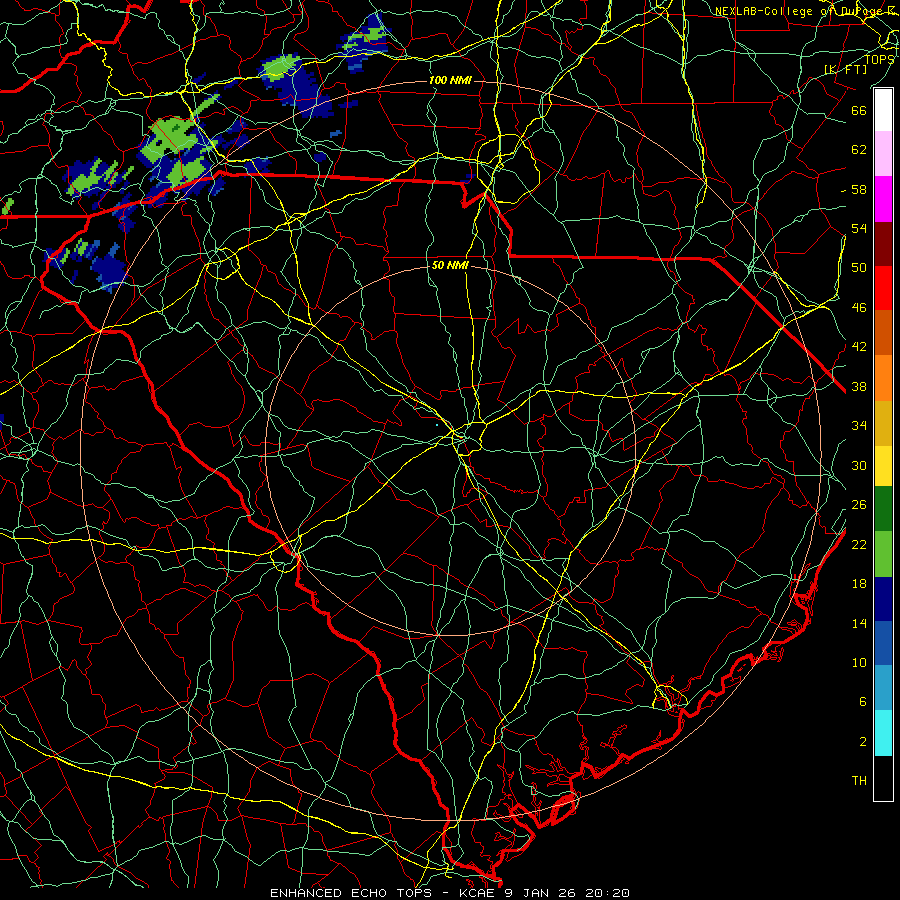Click the legend value '2'
Screen dimensions: 900x900
(863, 742)
